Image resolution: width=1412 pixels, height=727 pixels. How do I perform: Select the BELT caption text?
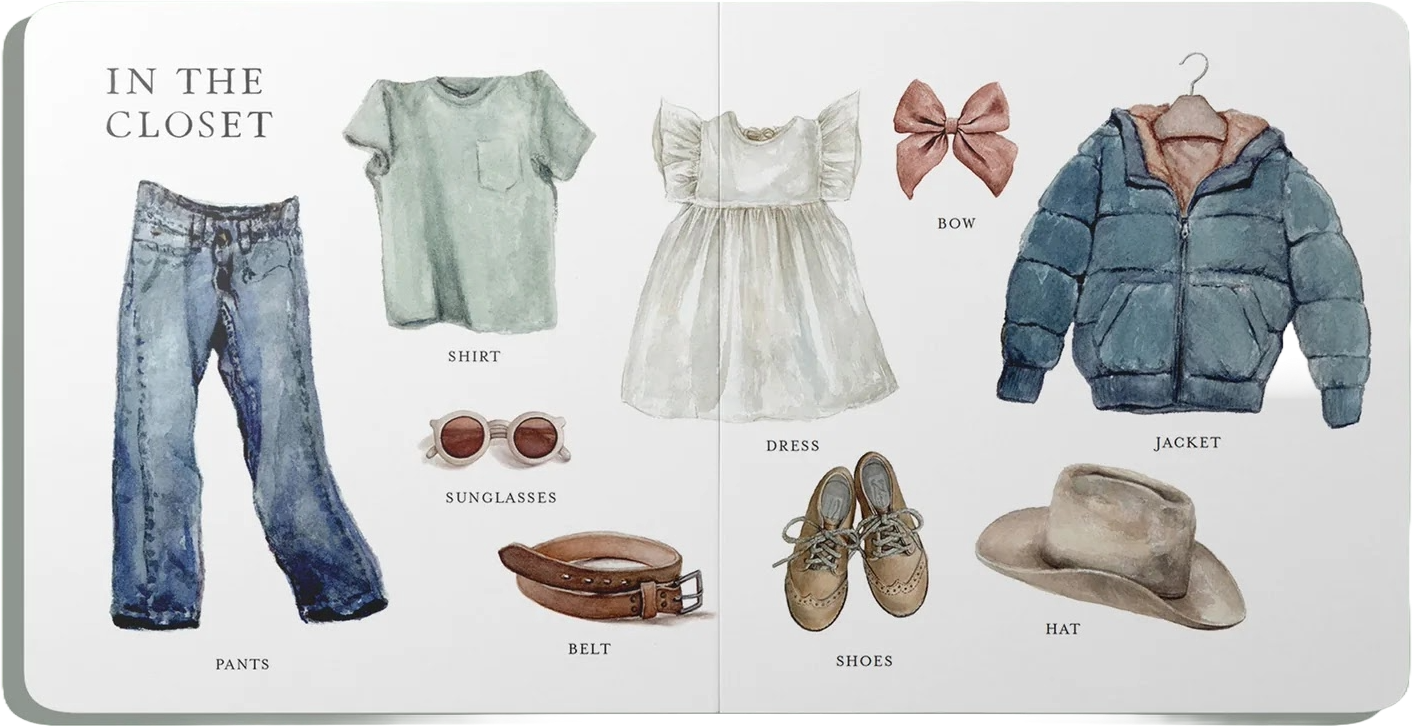point(589,648)
